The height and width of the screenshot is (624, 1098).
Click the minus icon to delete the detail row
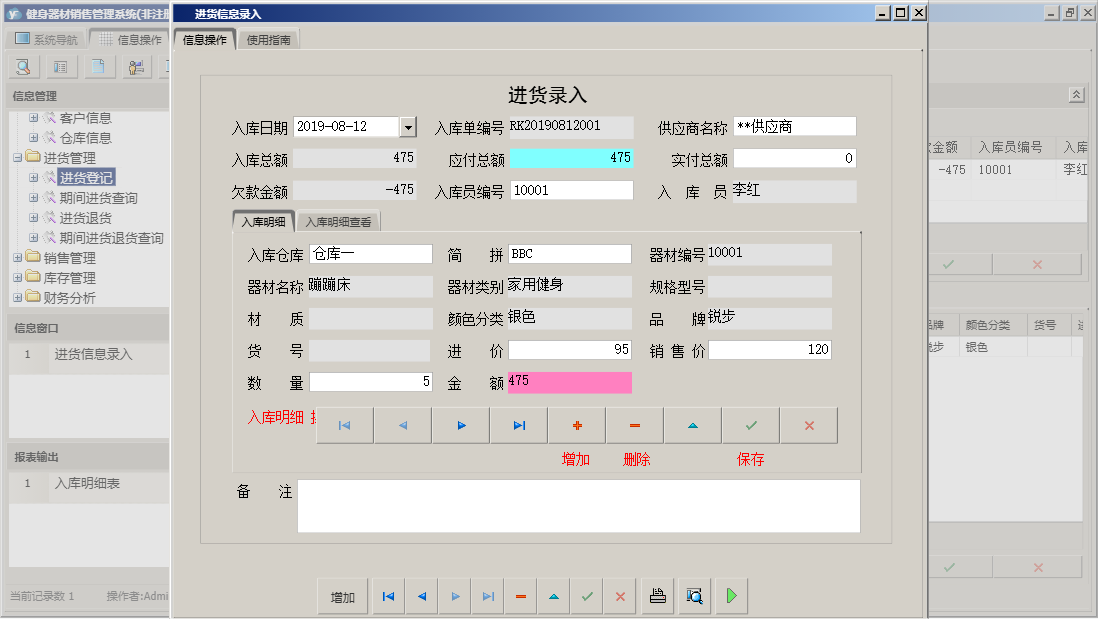tap(635, 424)
